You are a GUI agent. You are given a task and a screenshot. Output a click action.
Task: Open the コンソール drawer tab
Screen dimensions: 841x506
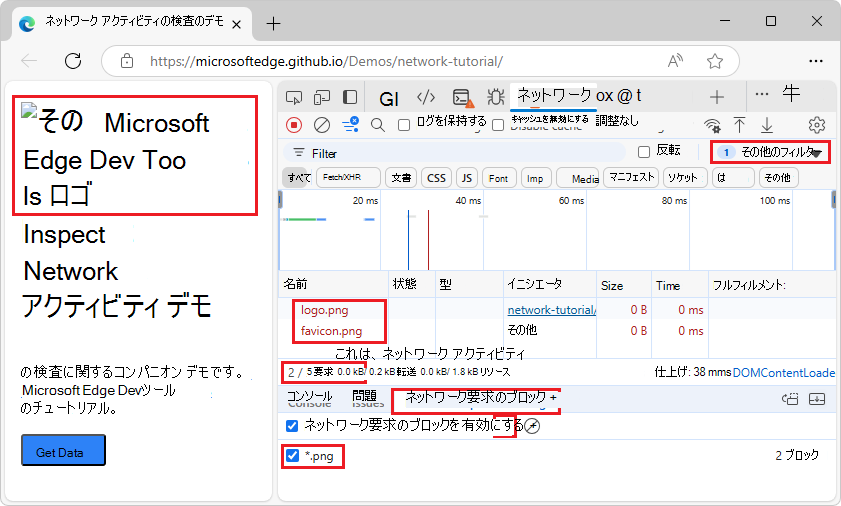(309, 398)
